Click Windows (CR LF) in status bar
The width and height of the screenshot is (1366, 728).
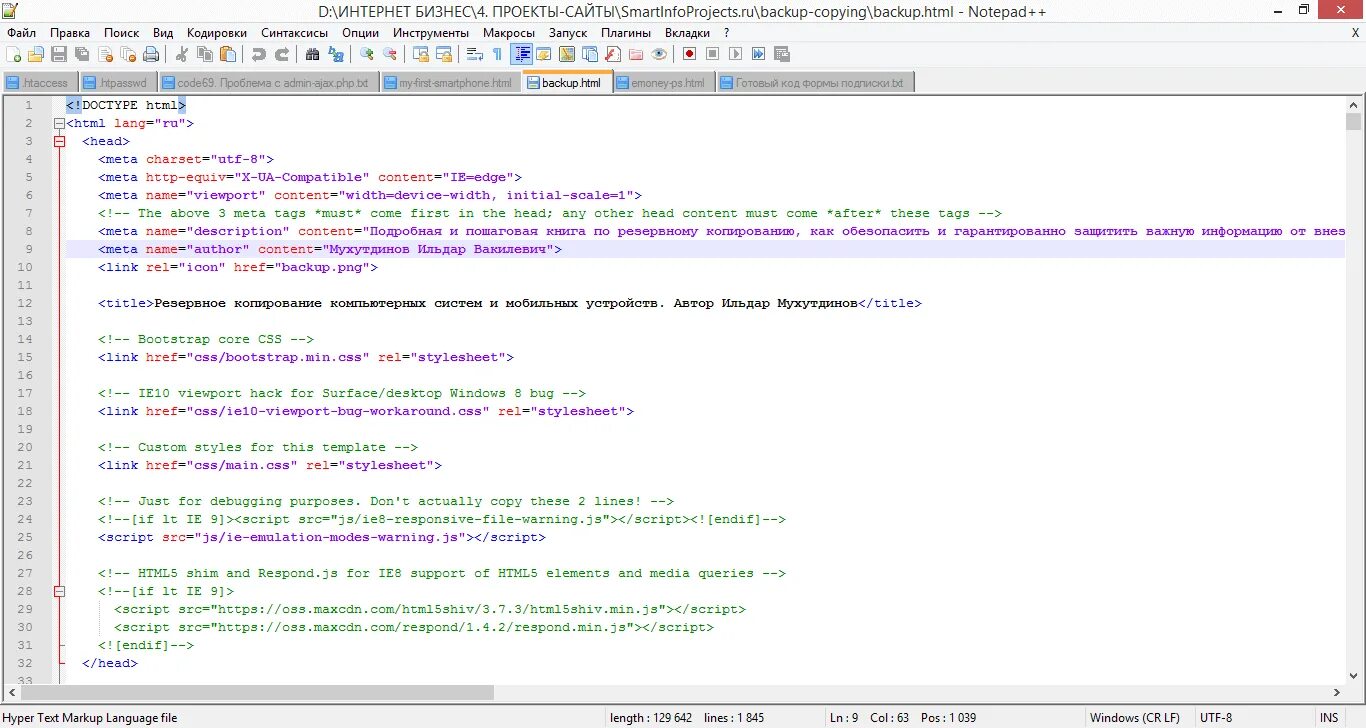pos(1134,718)
